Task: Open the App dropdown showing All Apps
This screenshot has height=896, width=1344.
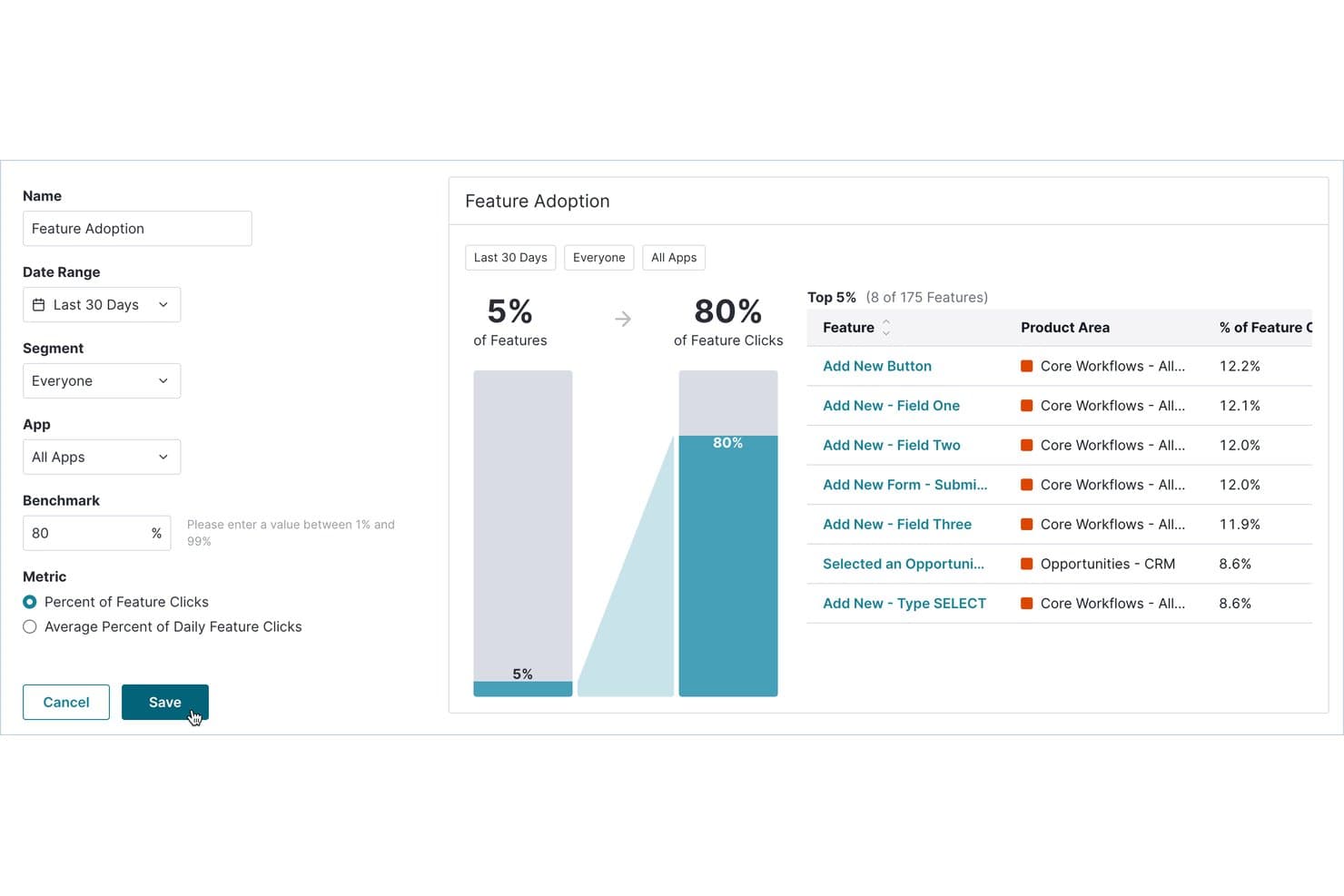Action: (x=102, y=458)
